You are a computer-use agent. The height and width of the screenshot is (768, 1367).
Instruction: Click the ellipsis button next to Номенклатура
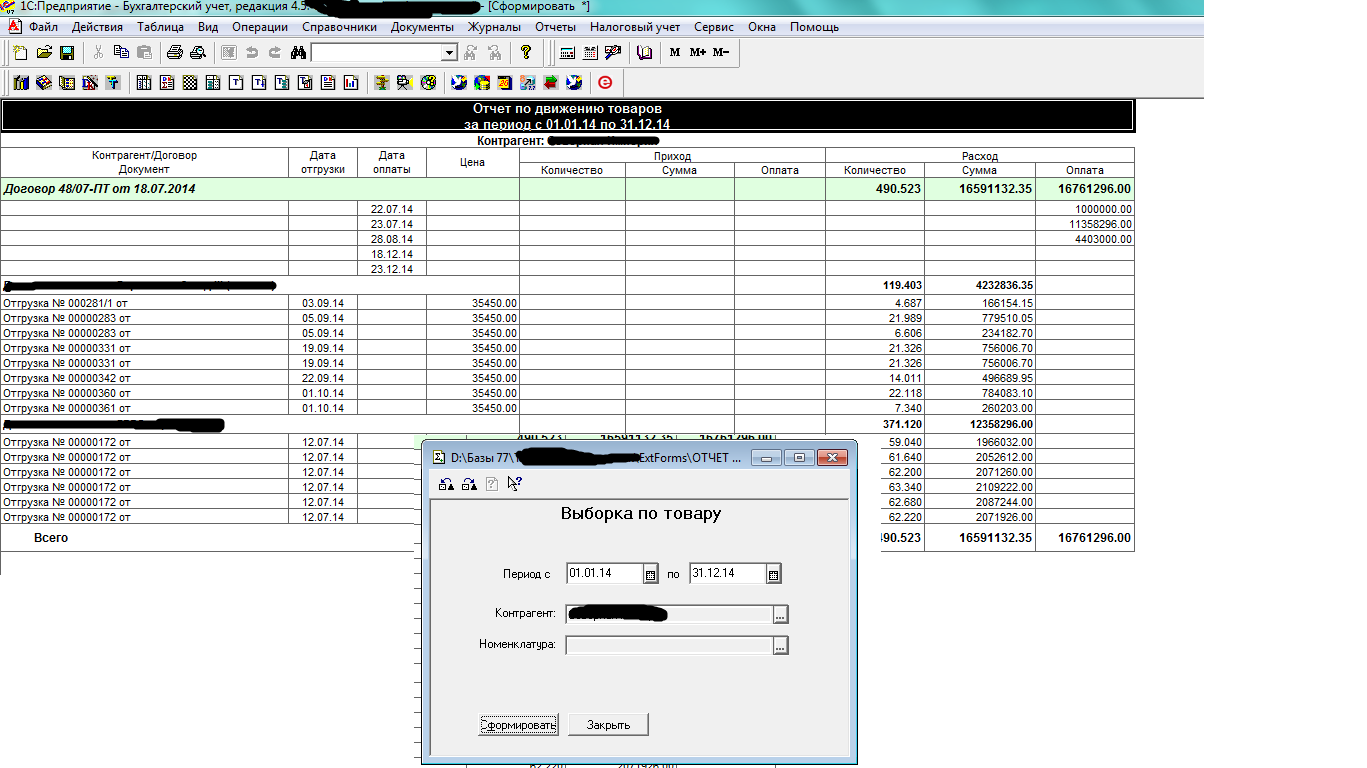781,646
